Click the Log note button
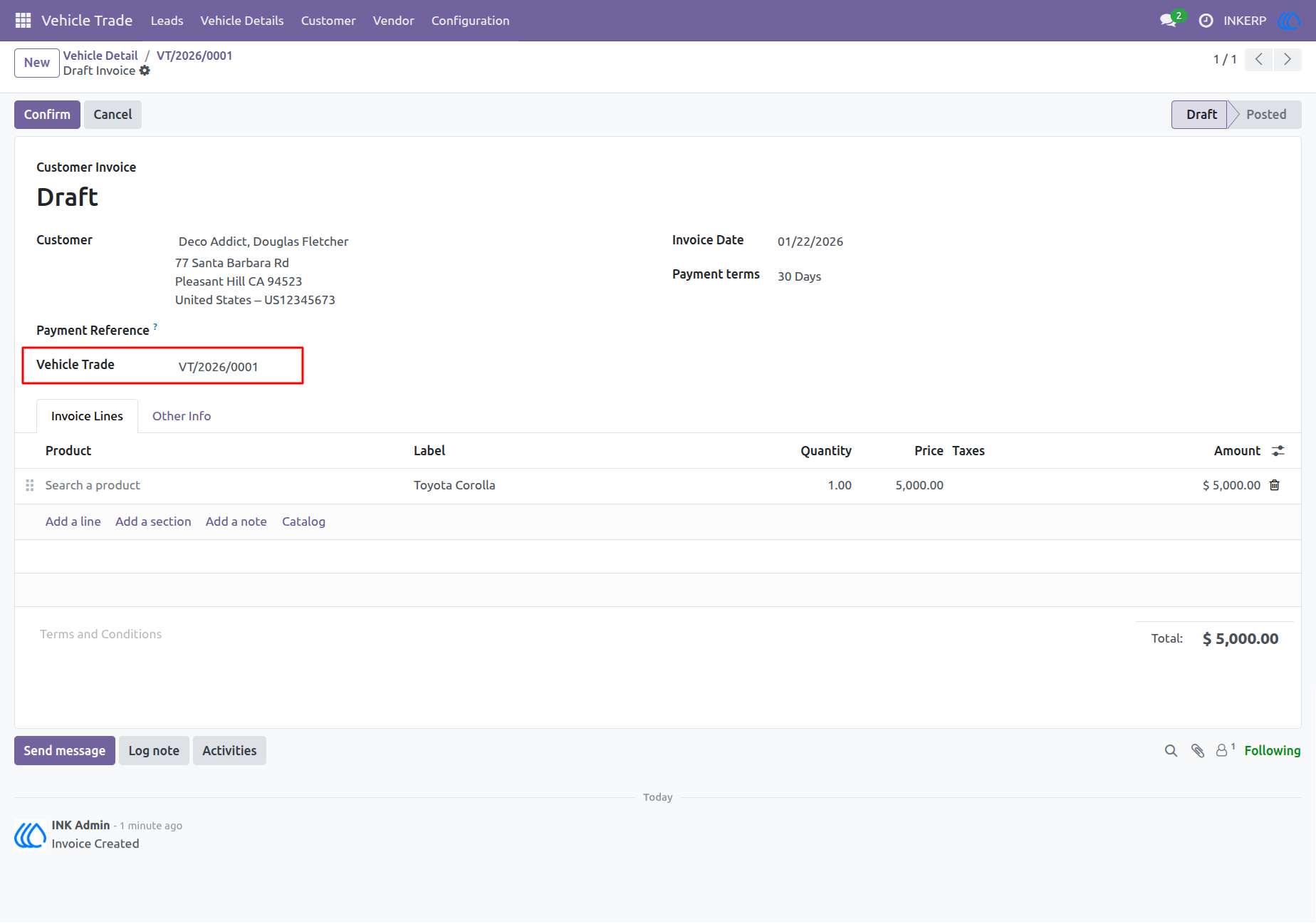Viewport: 1316px width, 924px height. (154, 751)
